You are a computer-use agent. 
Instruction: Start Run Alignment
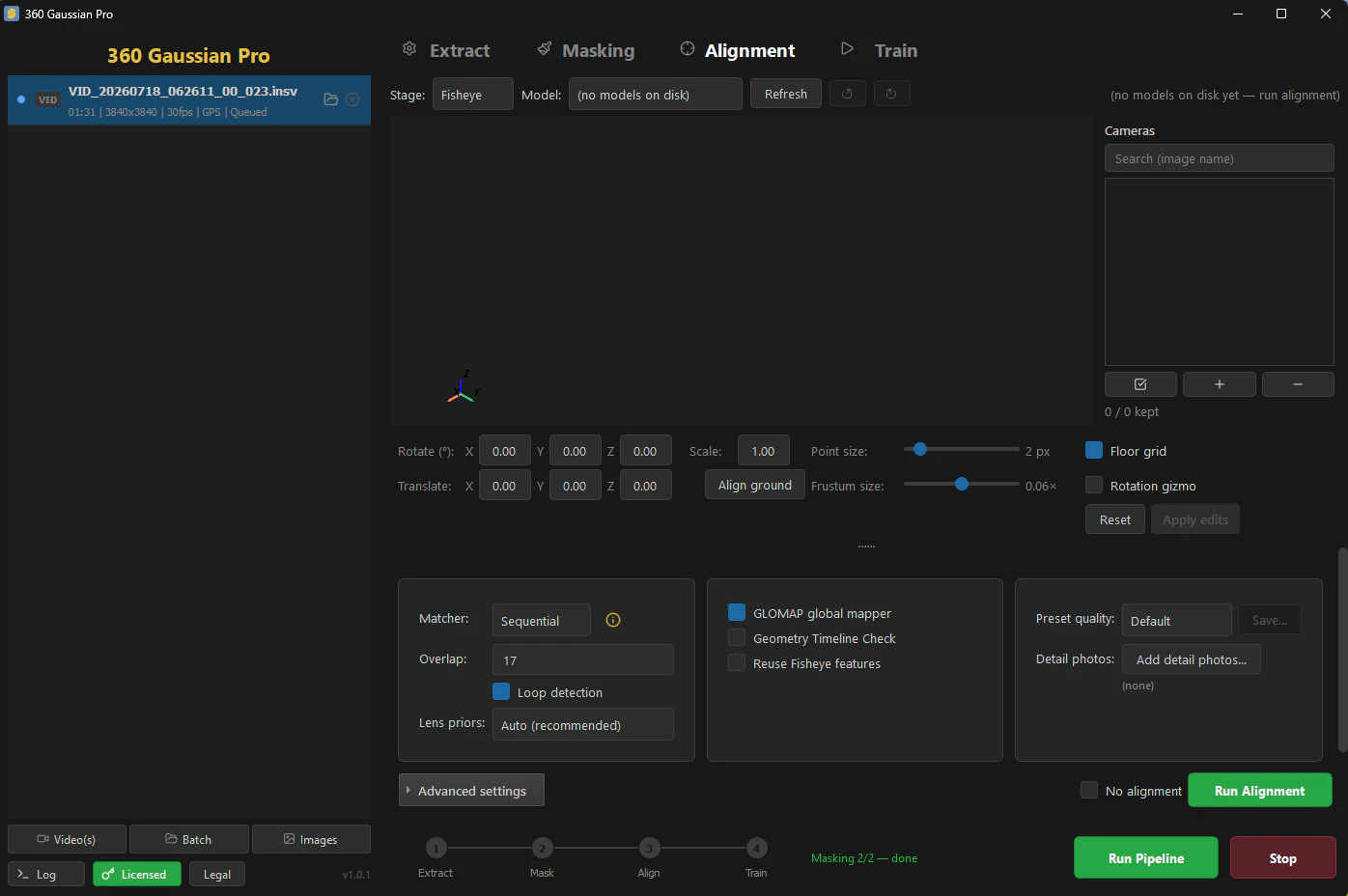coord(1260,790)
